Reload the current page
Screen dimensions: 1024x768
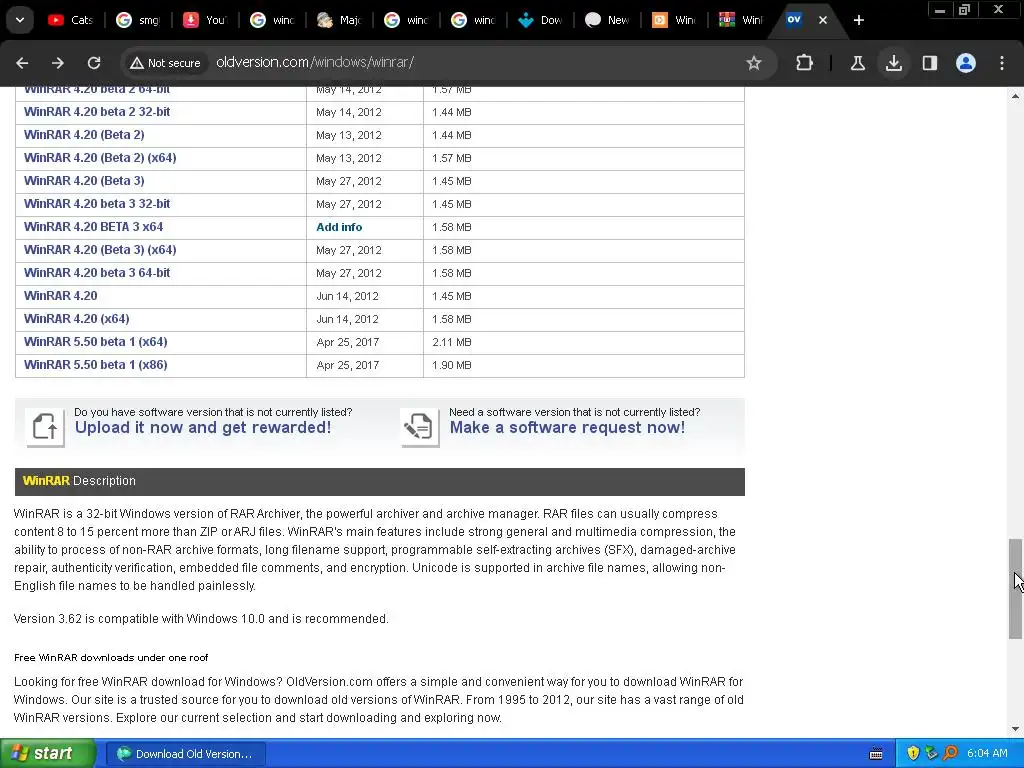pyautogui.click(x=94, y=63)
